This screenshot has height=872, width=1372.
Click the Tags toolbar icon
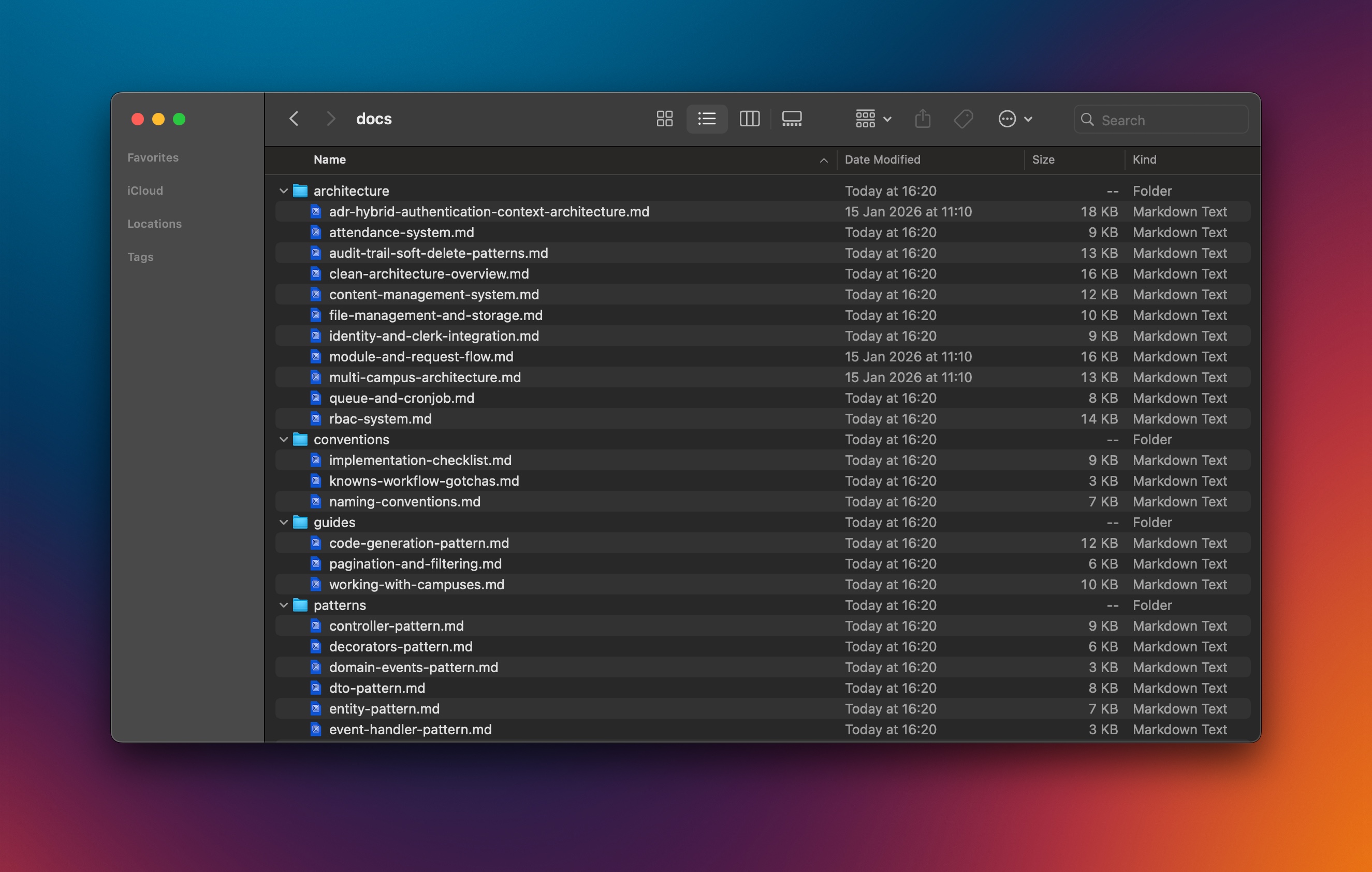coord(964,119)
